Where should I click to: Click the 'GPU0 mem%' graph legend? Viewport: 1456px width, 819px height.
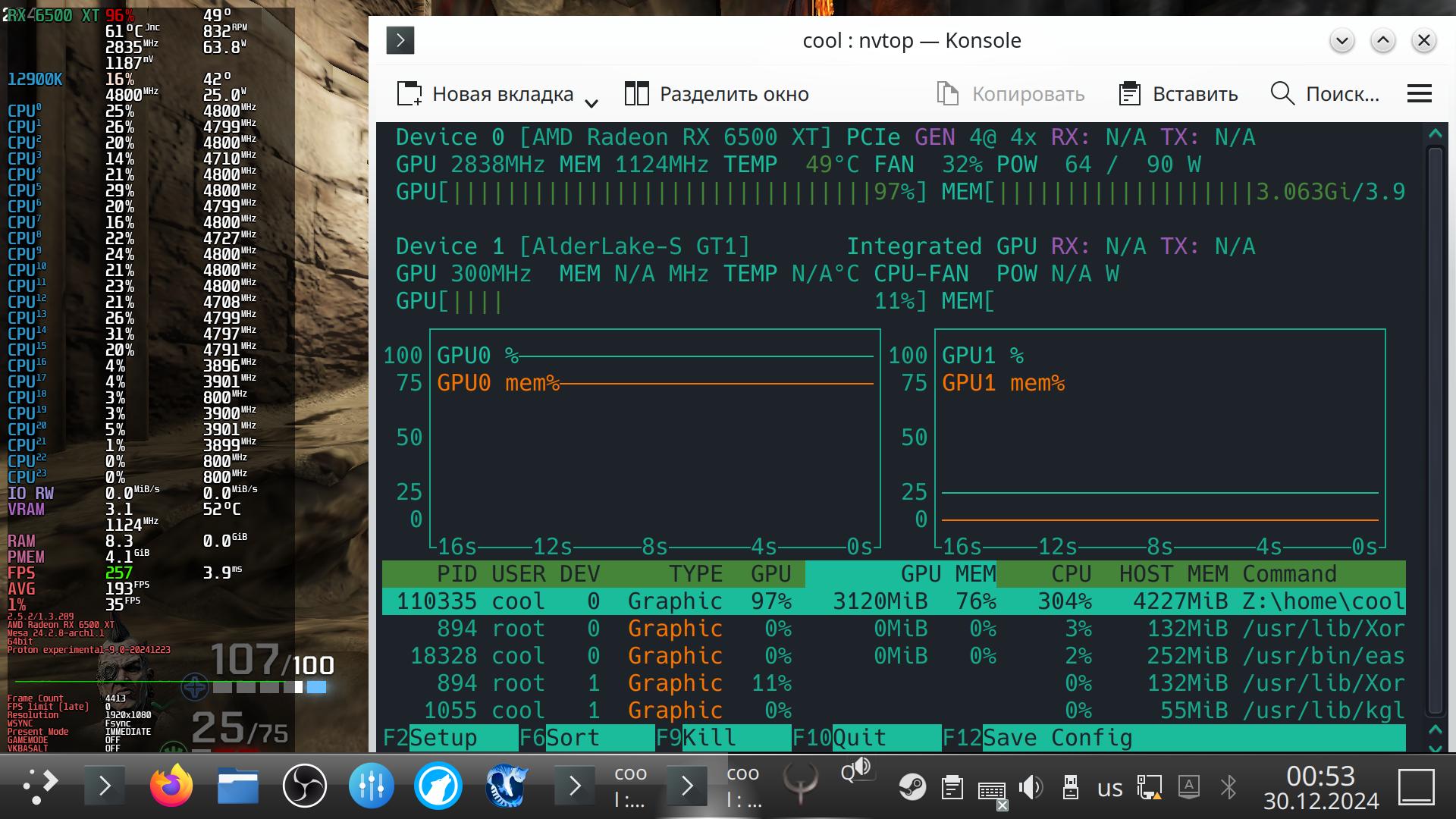[x=498, y=383]
